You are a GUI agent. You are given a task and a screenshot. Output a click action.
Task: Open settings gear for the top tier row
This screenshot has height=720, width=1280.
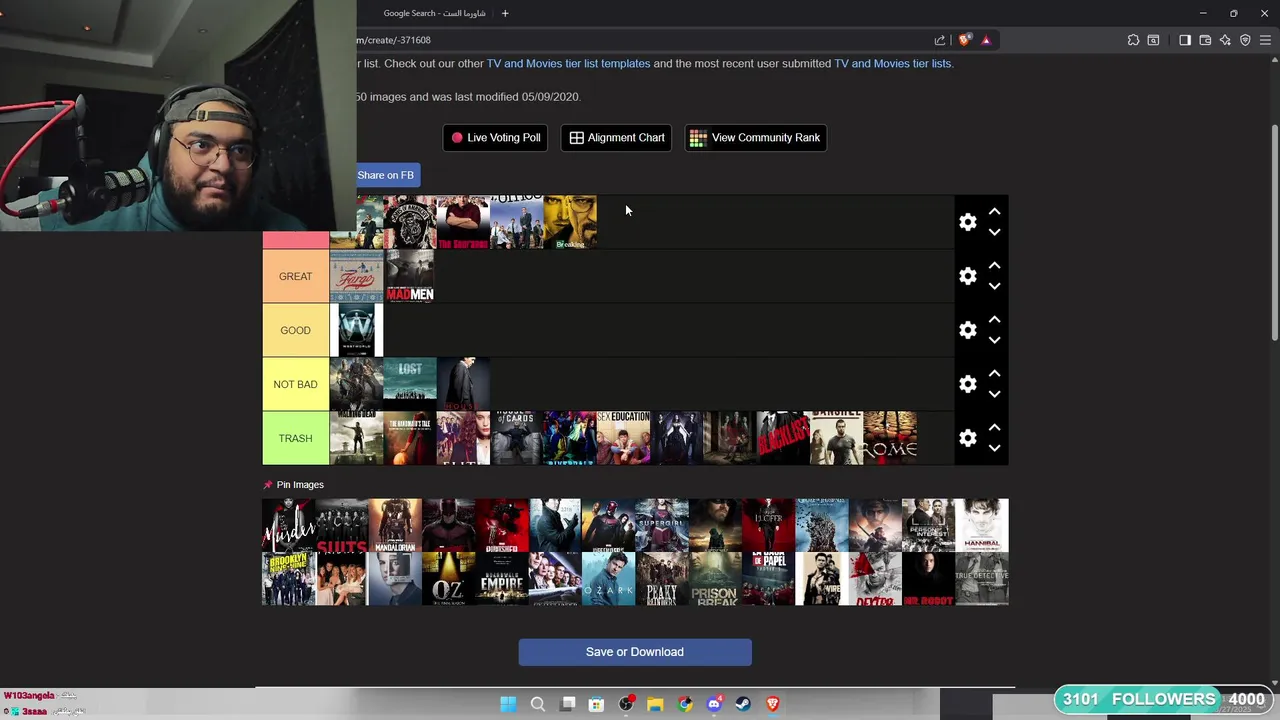(x=967, y=222)
